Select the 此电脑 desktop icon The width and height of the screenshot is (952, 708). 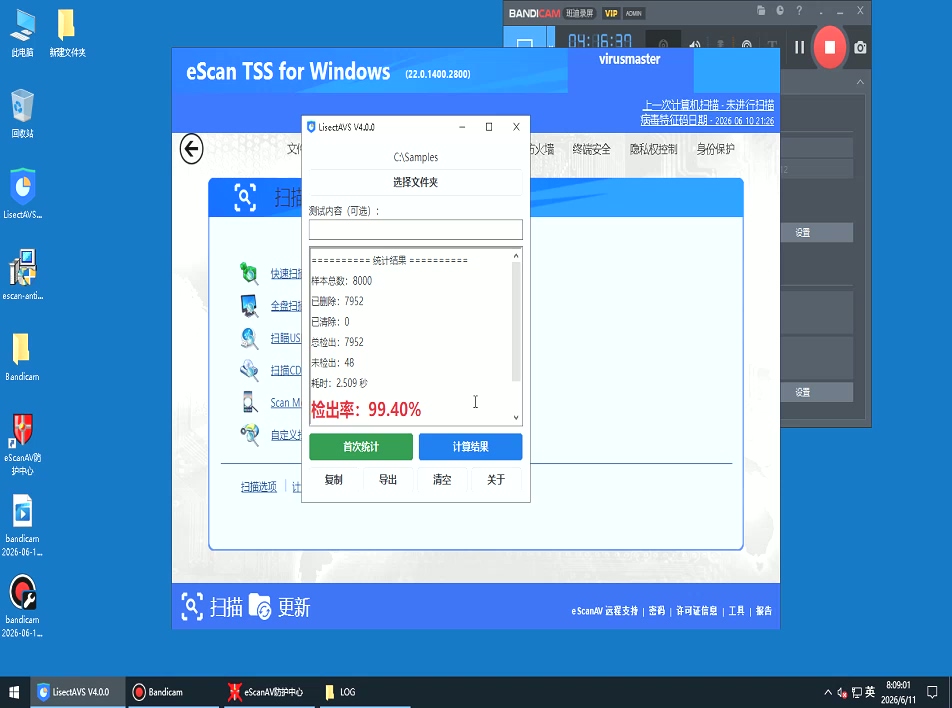[22, 33]
